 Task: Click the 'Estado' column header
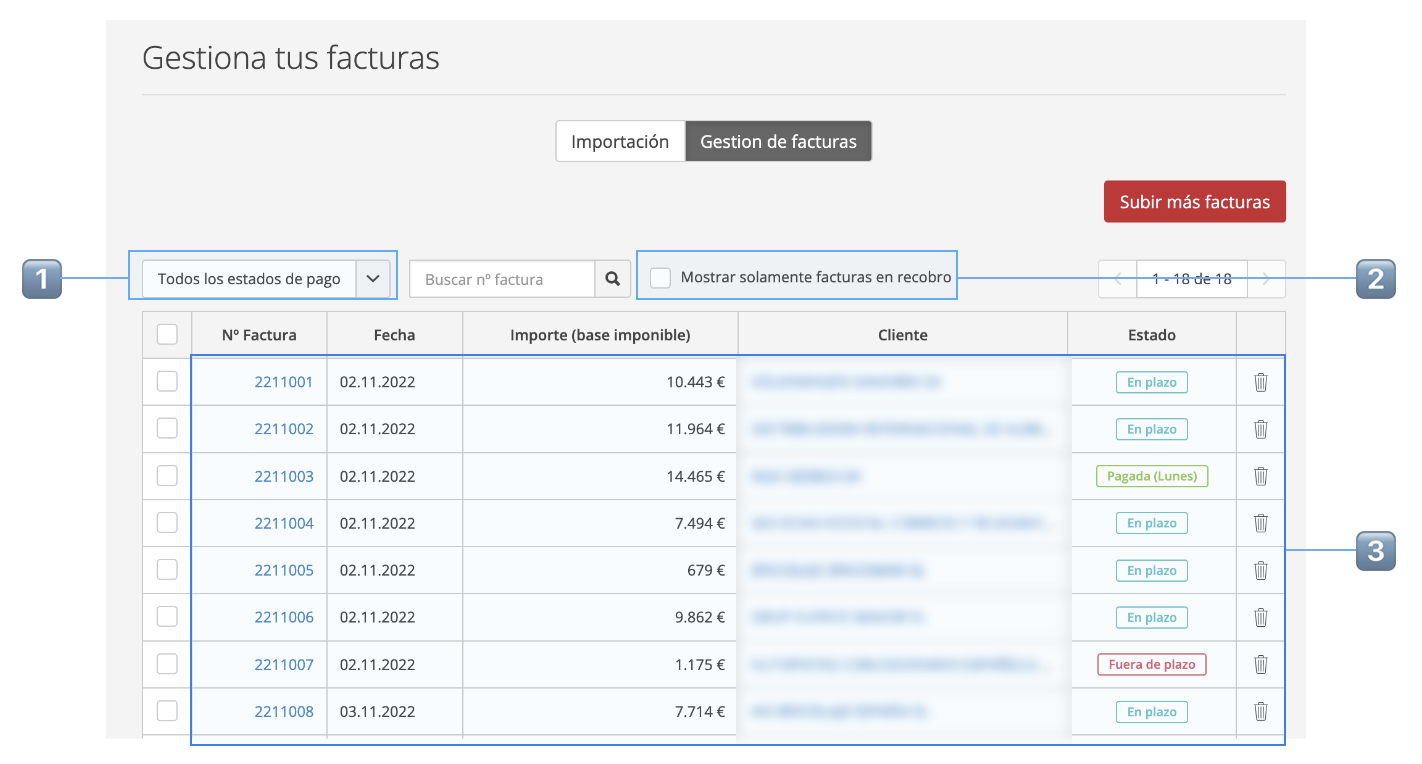[x=1152, y=335]
